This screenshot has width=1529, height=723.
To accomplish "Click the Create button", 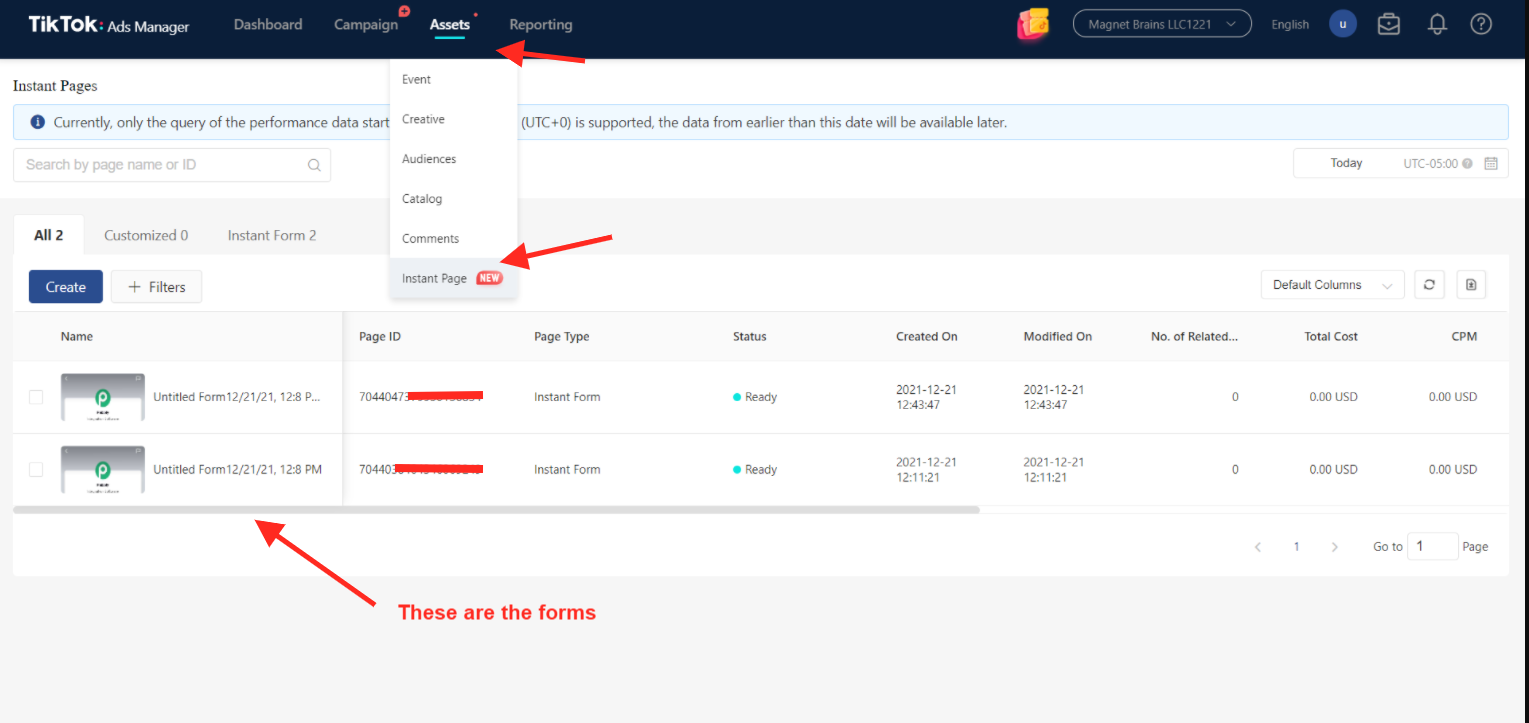I will click(65, 287).
